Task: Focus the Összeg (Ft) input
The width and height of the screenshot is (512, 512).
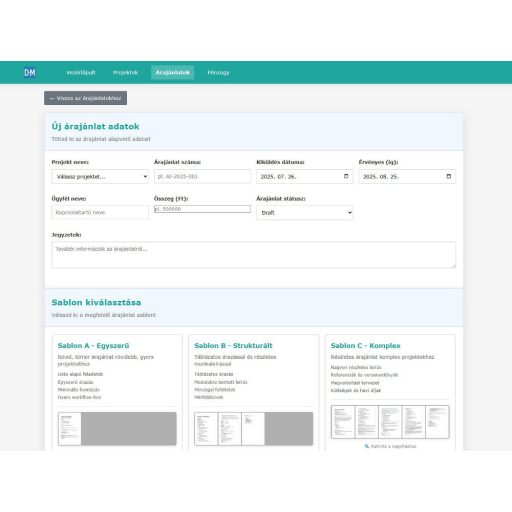Action: tap(202, 209)
